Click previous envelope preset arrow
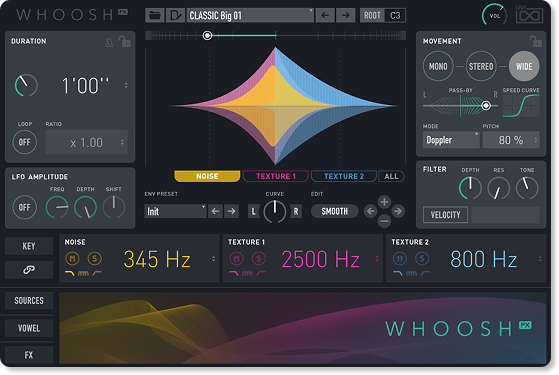Screen dimensions: 559x375 (x=215, y=211)
